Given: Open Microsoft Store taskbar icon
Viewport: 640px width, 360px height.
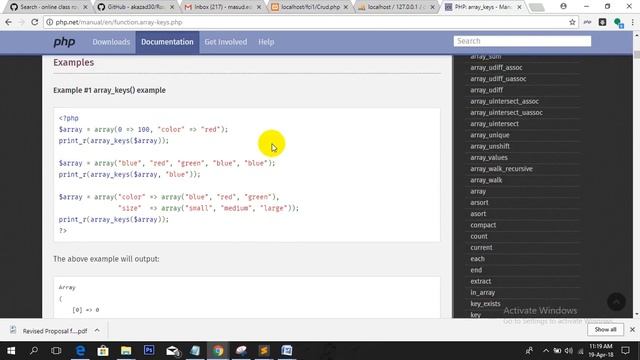Looking at the screenshot, I should click(x=103, y=351).
